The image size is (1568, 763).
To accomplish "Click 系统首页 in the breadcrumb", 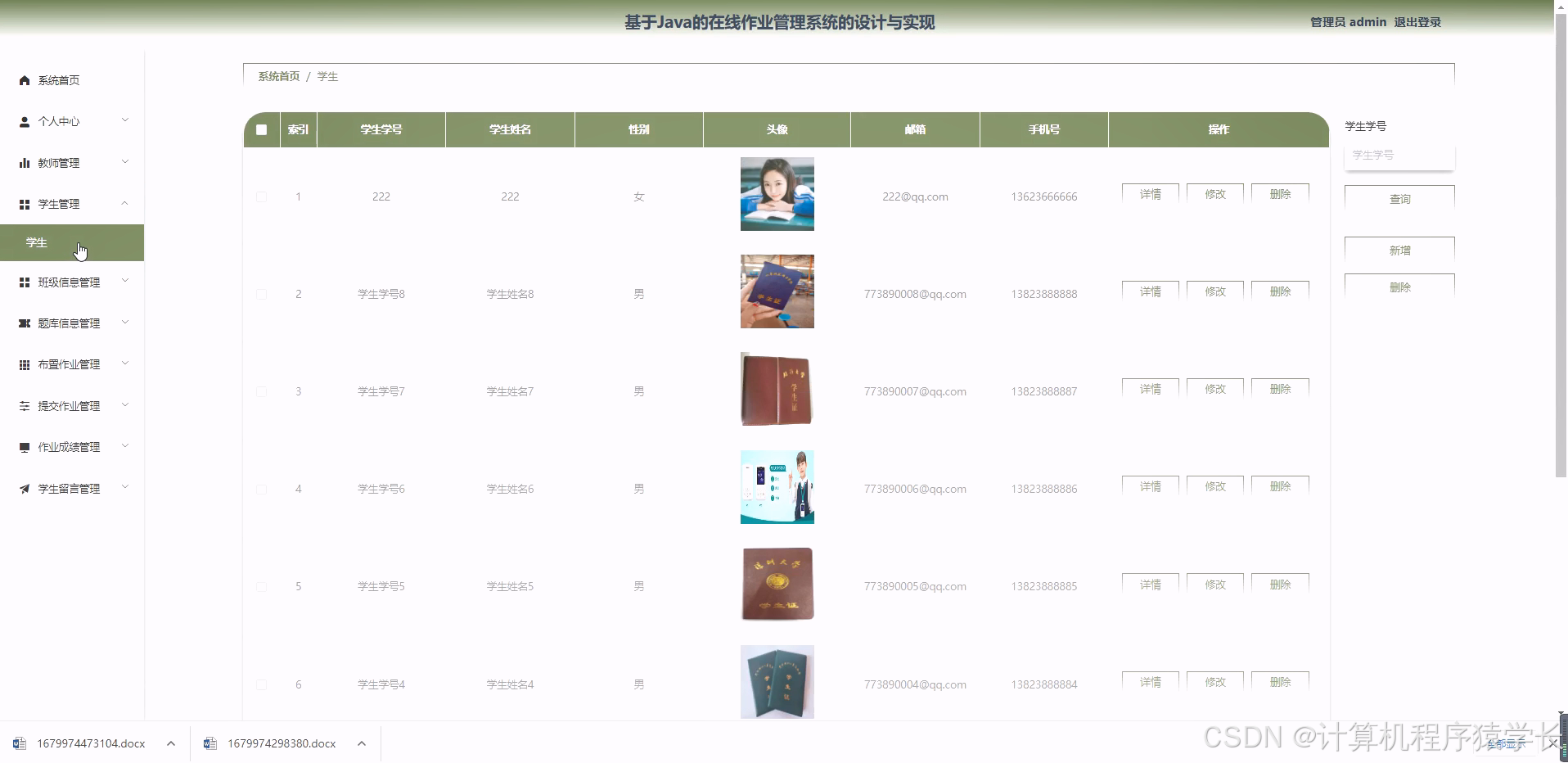I will 279,76.
